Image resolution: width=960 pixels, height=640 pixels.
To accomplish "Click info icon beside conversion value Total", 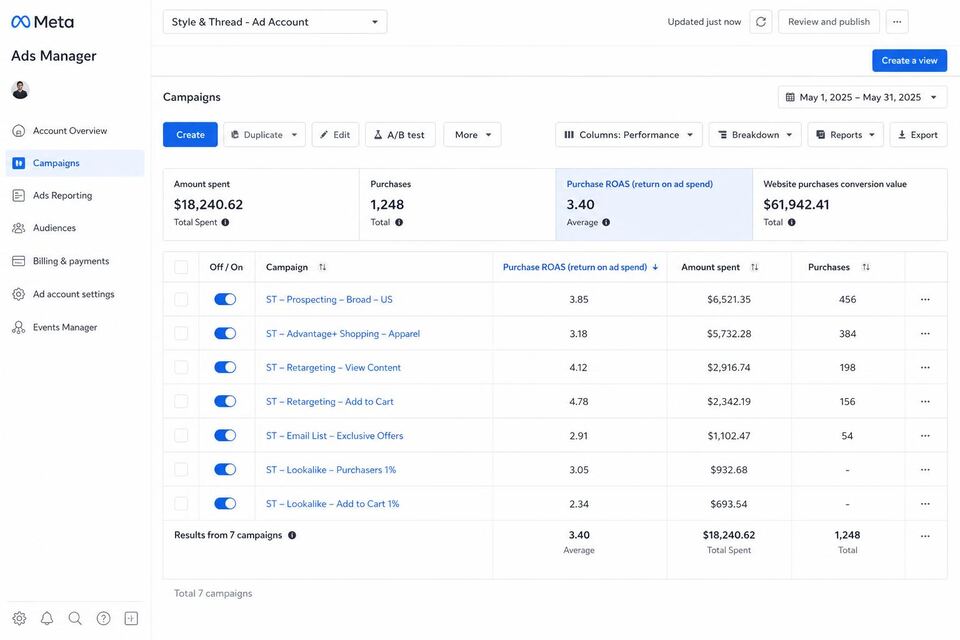I will 792,222.
